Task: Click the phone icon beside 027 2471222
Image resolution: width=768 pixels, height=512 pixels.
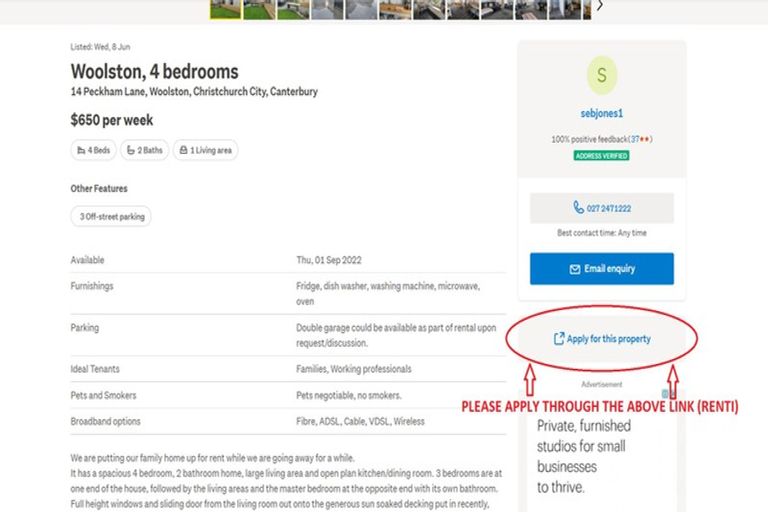Action: [579, 208]
